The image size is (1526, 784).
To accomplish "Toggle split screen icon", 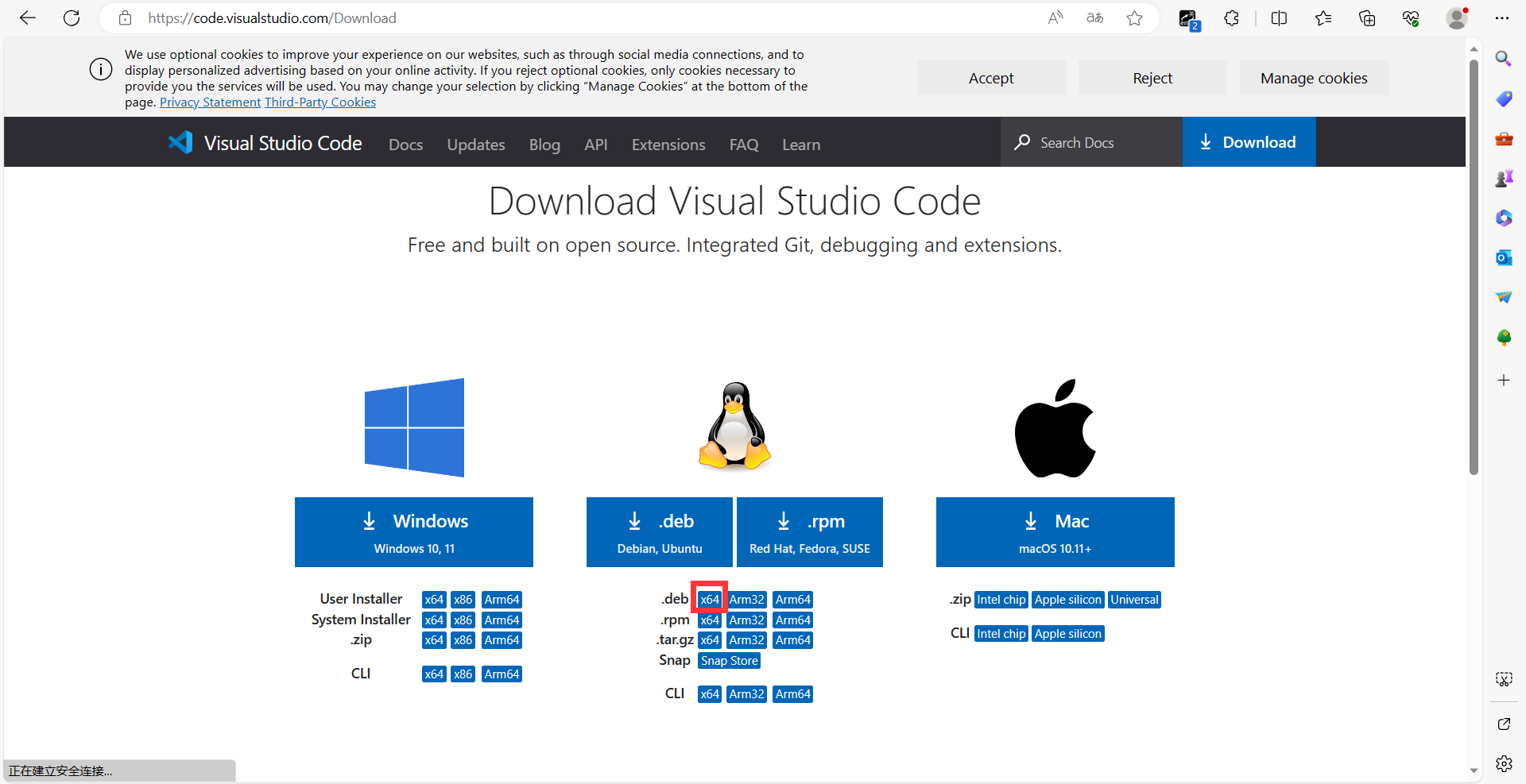I will tap(1280, 18).
